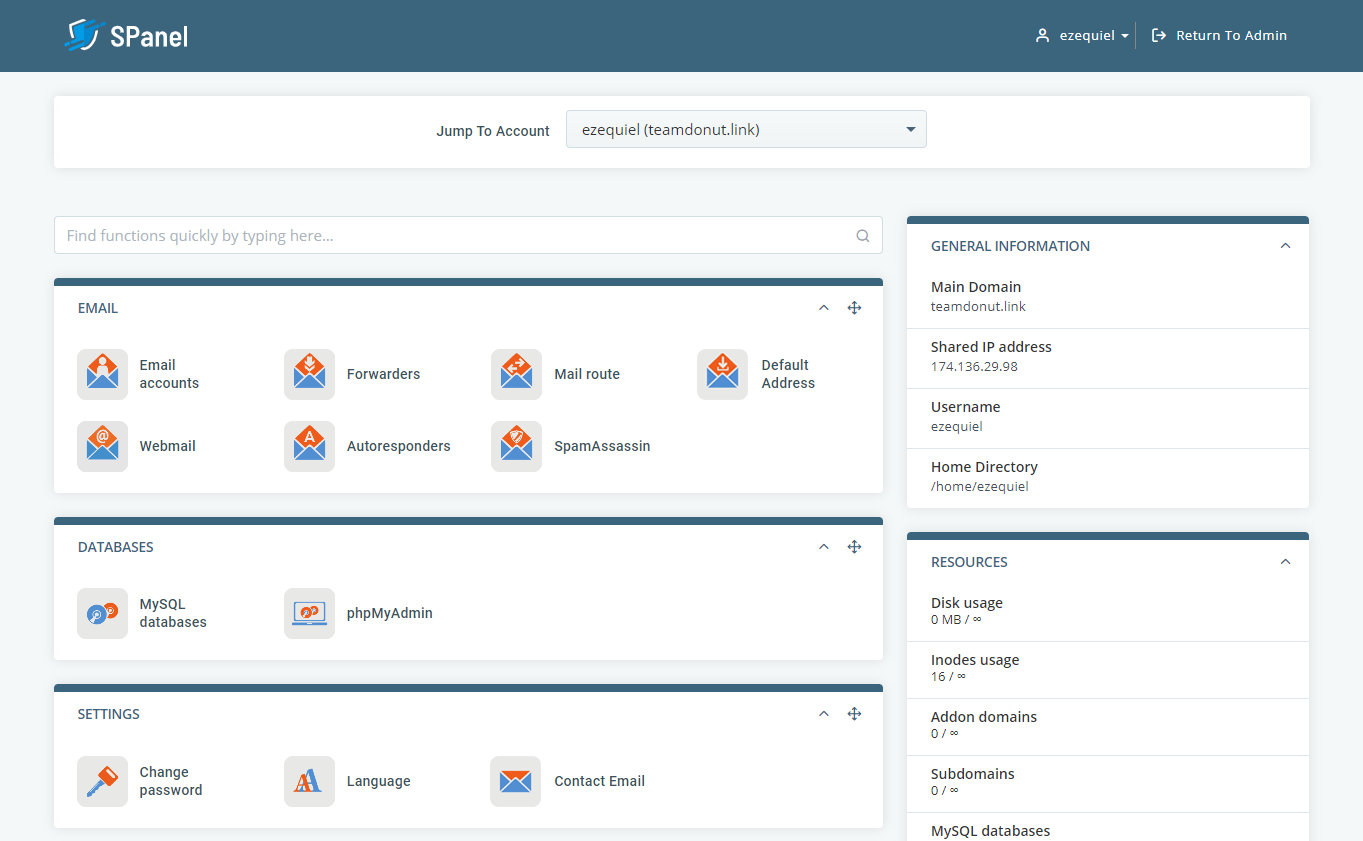Click the MySQL databases label
The width and height of the screenshot is (1363, 841).
tap(173, 613)
